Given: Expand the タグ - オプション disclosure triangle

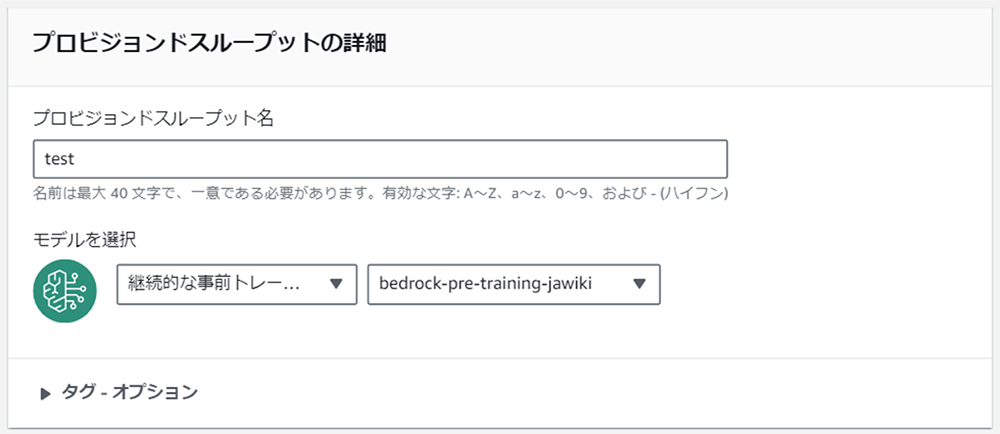Looking at the screenshot, I should [x=45, y=393].
